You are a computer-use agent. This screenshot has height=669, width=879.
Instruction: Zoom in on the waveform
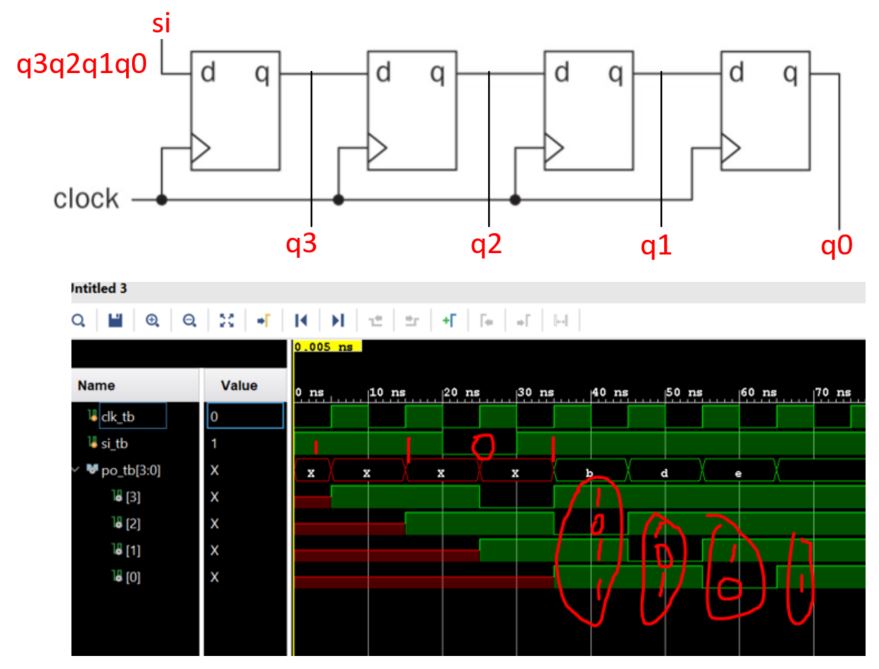click(152, 321)
